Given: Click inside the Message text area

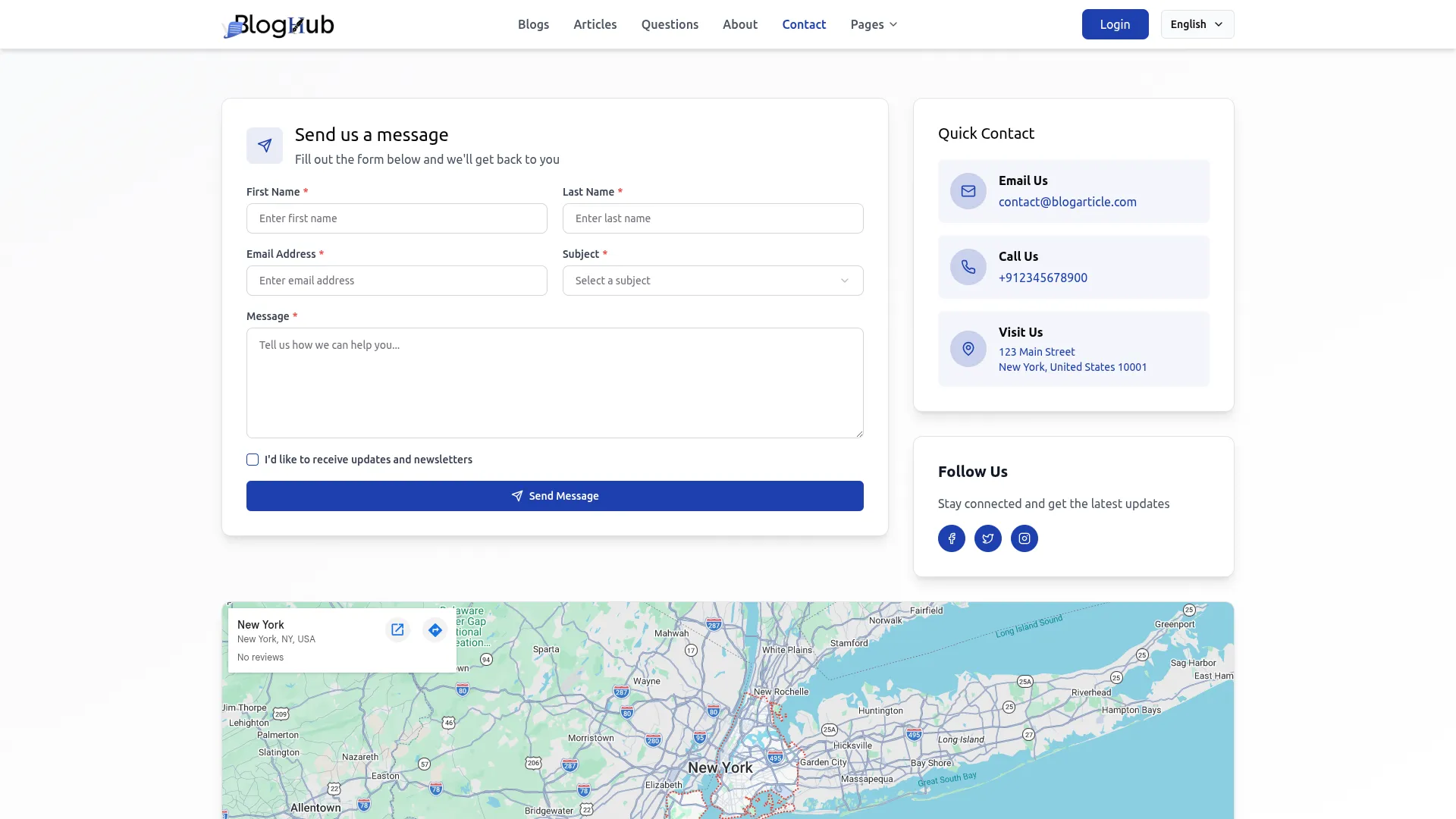Looking at the screenshot, I should pyautogui.click(x=554, y=383).
